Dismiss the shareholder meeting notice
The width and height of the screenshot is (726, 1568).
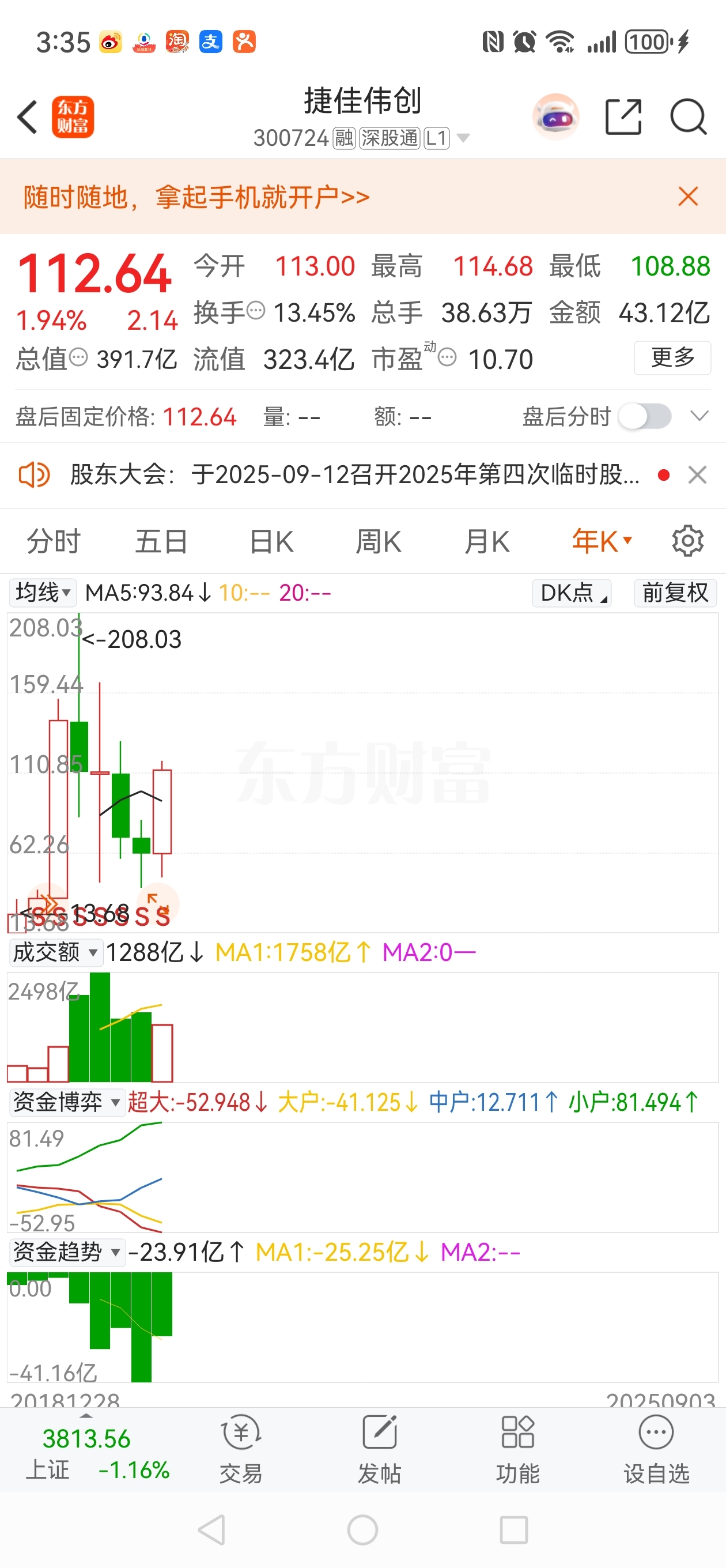(x=697, y=475)
